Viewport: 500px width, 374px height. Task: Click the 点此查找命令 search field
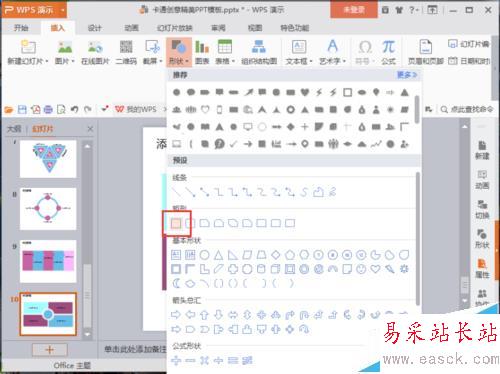pyautogui.click(x=467, y=109)
